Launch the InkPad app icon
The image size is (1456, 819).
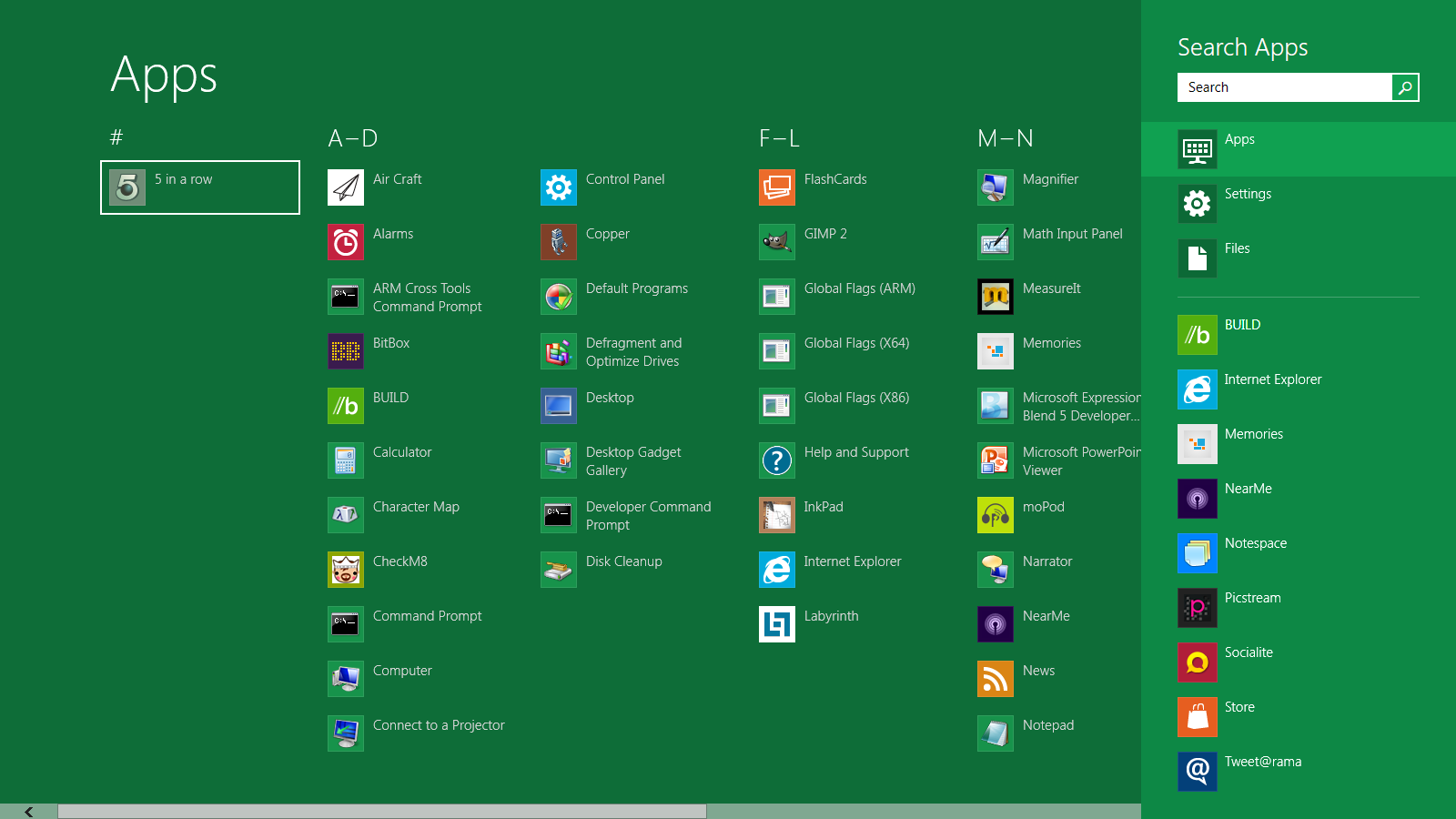tap(776, 515)
